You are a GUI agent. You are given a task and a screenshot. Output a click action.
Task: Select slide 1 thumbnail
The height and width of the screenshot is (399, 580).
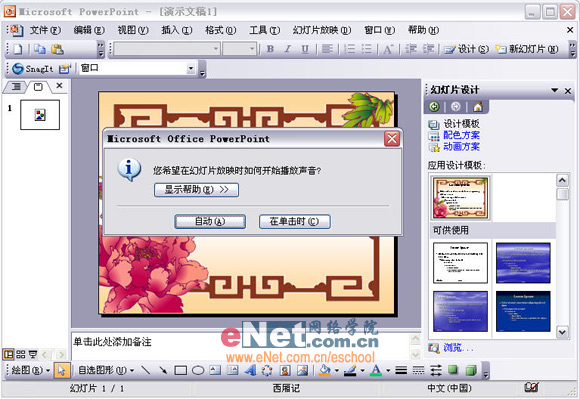pyautogui.click(x=40, y=115)
